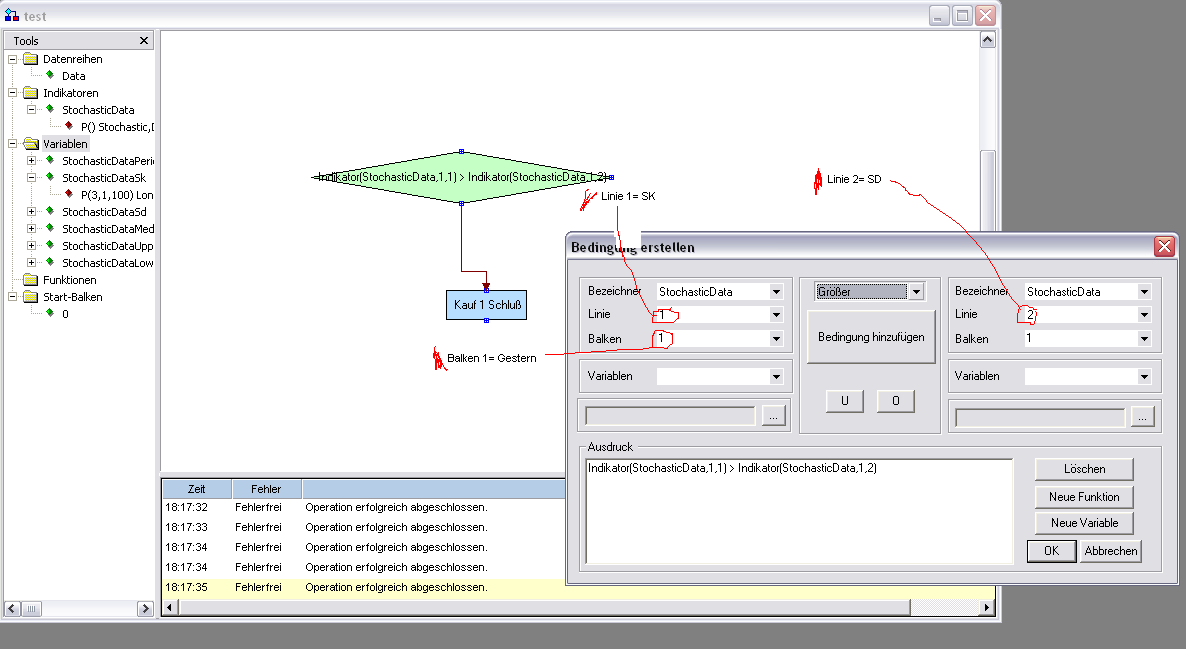Expand the StochasticDataSd variable node
Image resolution: width=1186 pixels, height=649 pixels.
31,212
